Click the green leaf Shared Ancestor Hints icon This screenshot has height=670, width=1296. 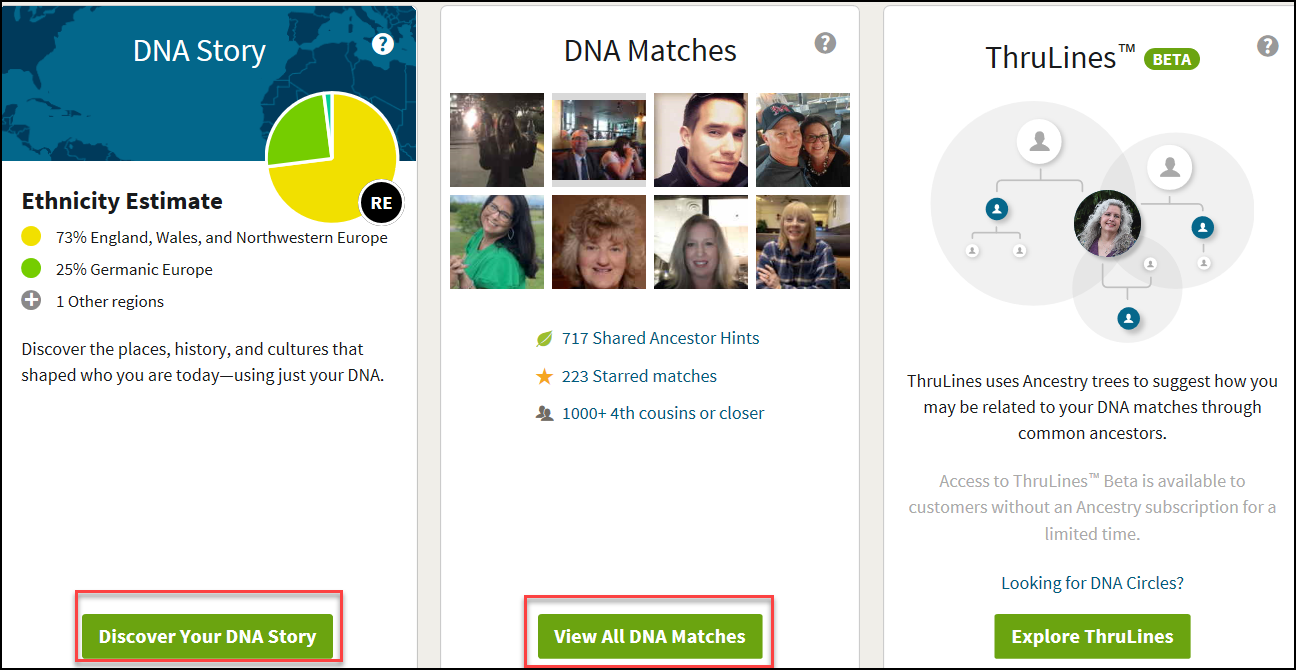(x=544, y=339)
